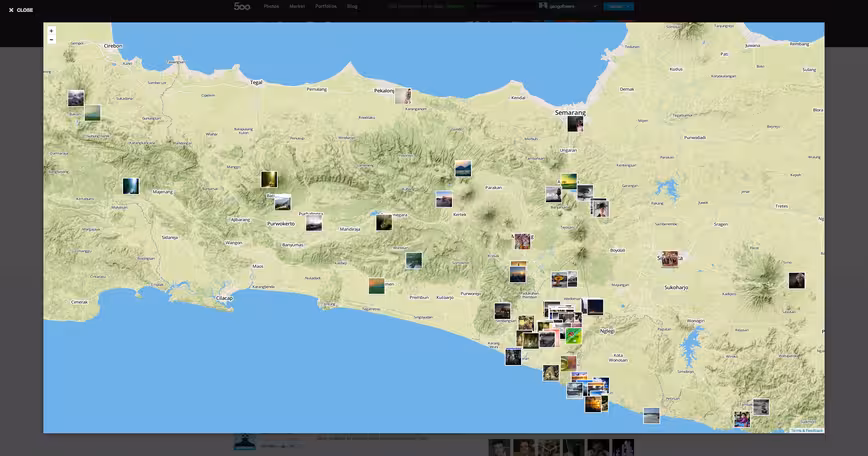The height and width of the screenshot is (456, 868).
Task: Open the sunset silhouette thumbnail below Magelang
Action: (518, 274)
